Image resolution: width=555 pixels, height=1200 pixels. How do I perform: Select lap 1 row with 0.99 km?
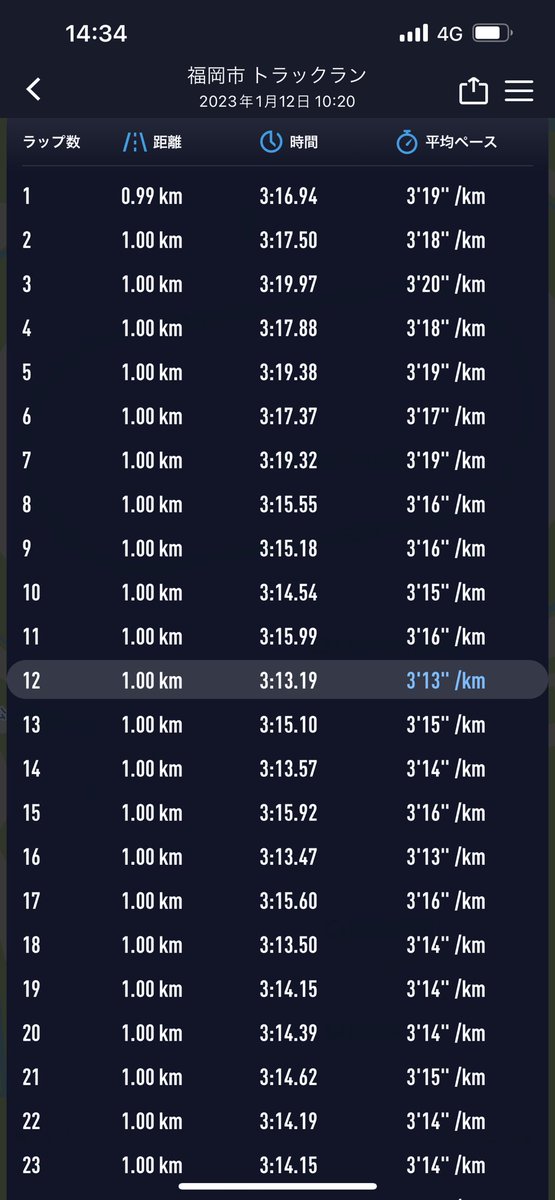(x=277, y=196)
